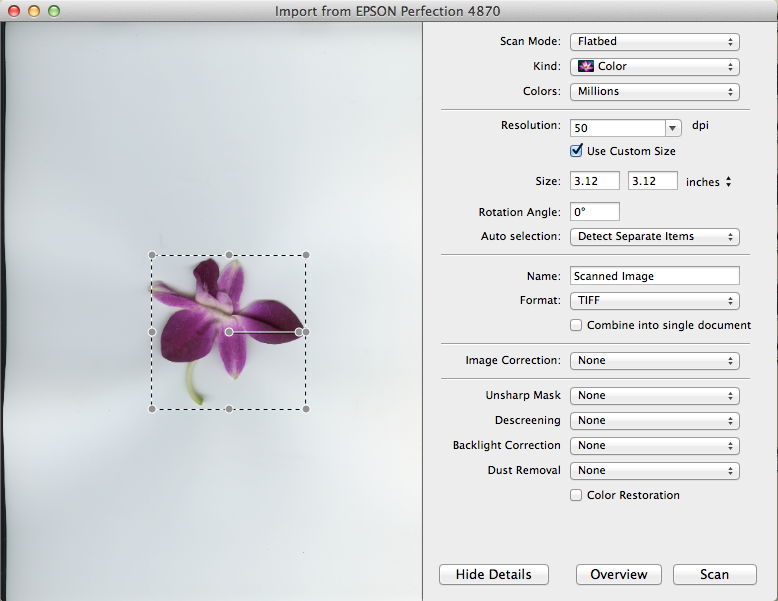Click the Hide Details button
Viewport: 778px width, 601px height.
point(493,574)
